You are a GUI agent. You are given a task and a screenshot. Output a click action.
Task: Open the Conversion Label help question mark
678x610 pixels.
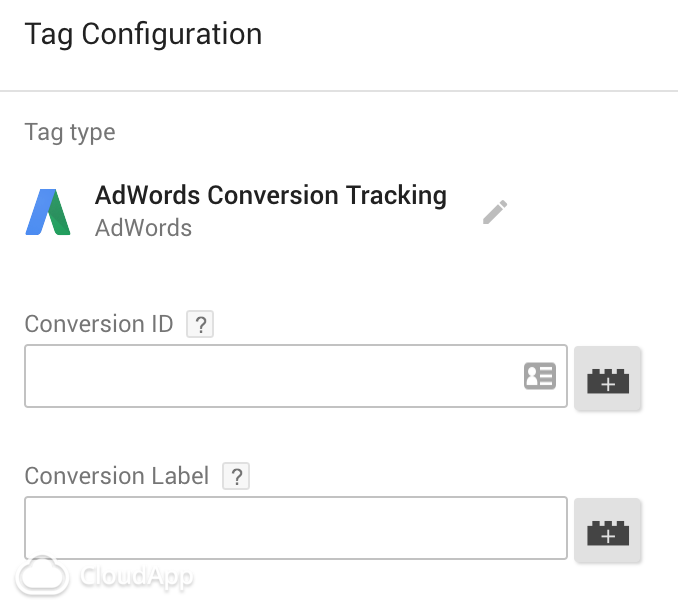tap(236, 476)
